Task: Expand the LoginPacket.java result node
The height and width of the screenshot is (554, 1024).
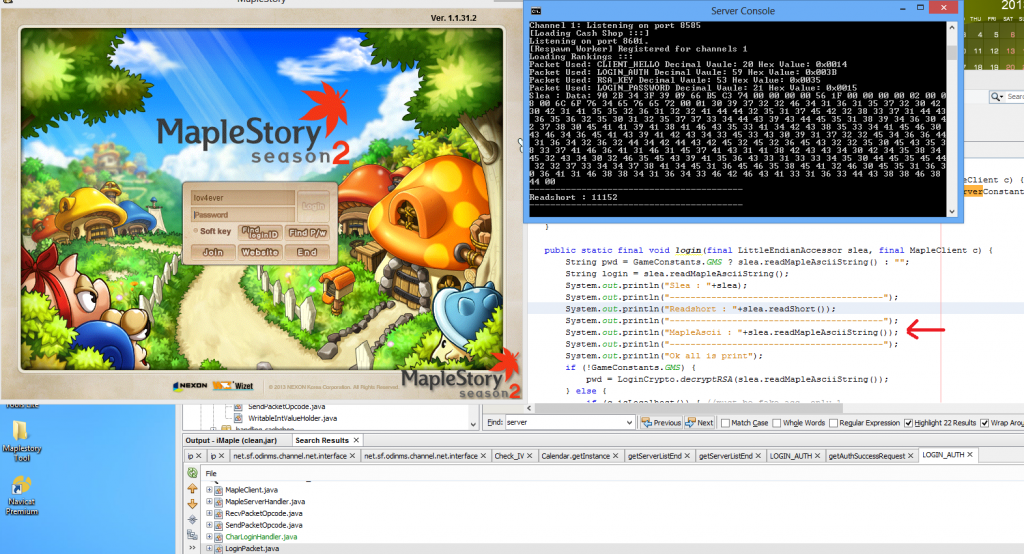Action: (209, 549)
